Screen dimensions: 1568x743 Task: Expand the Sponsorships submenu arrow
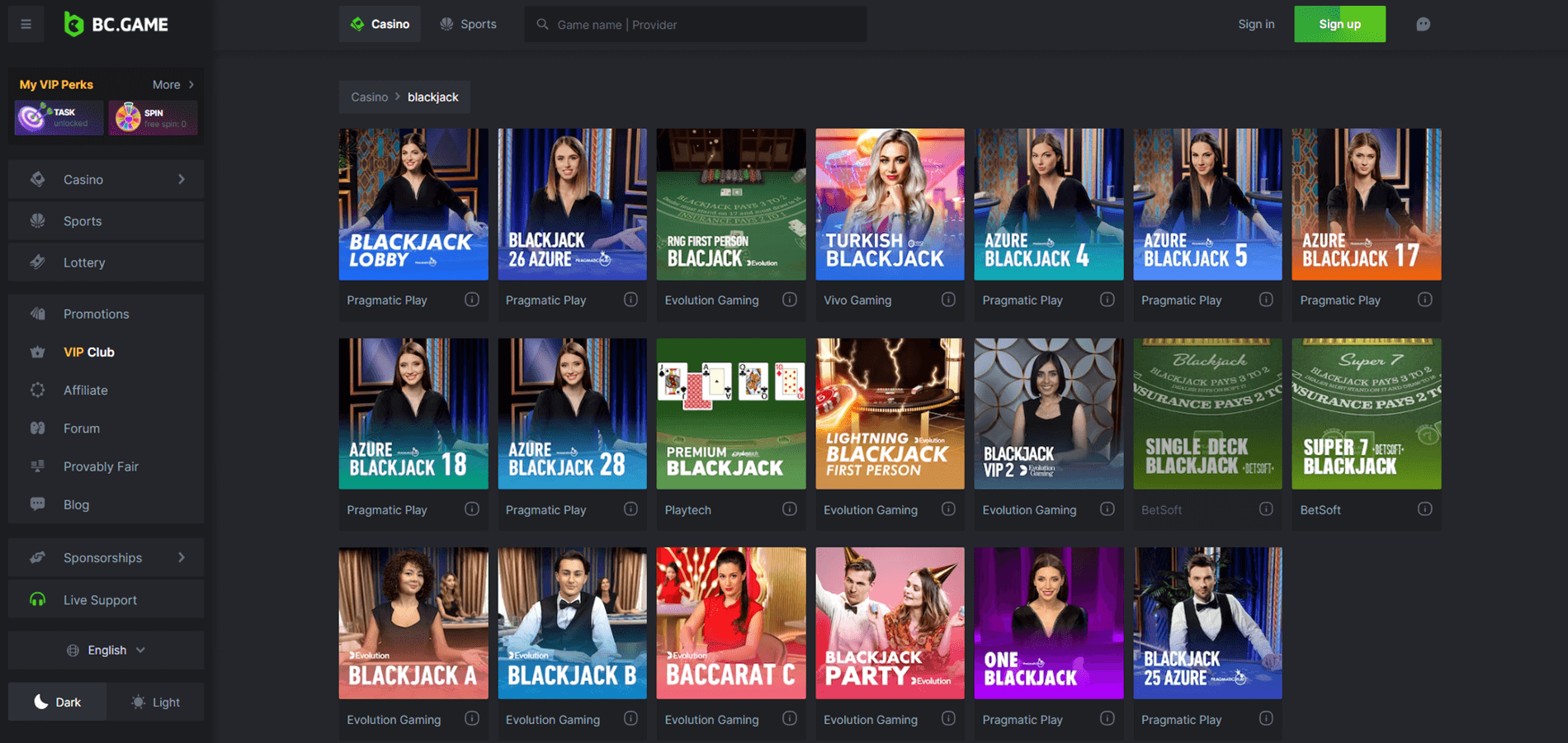tap(182, 557)
